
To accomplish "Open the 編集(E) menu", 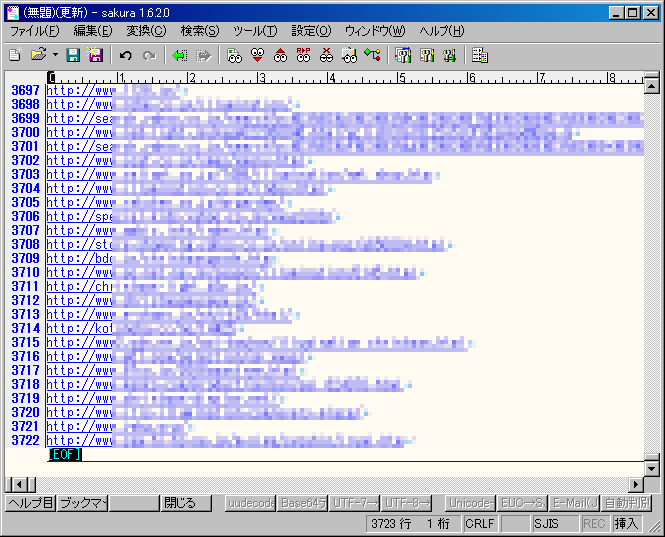I will click(93, 31).
